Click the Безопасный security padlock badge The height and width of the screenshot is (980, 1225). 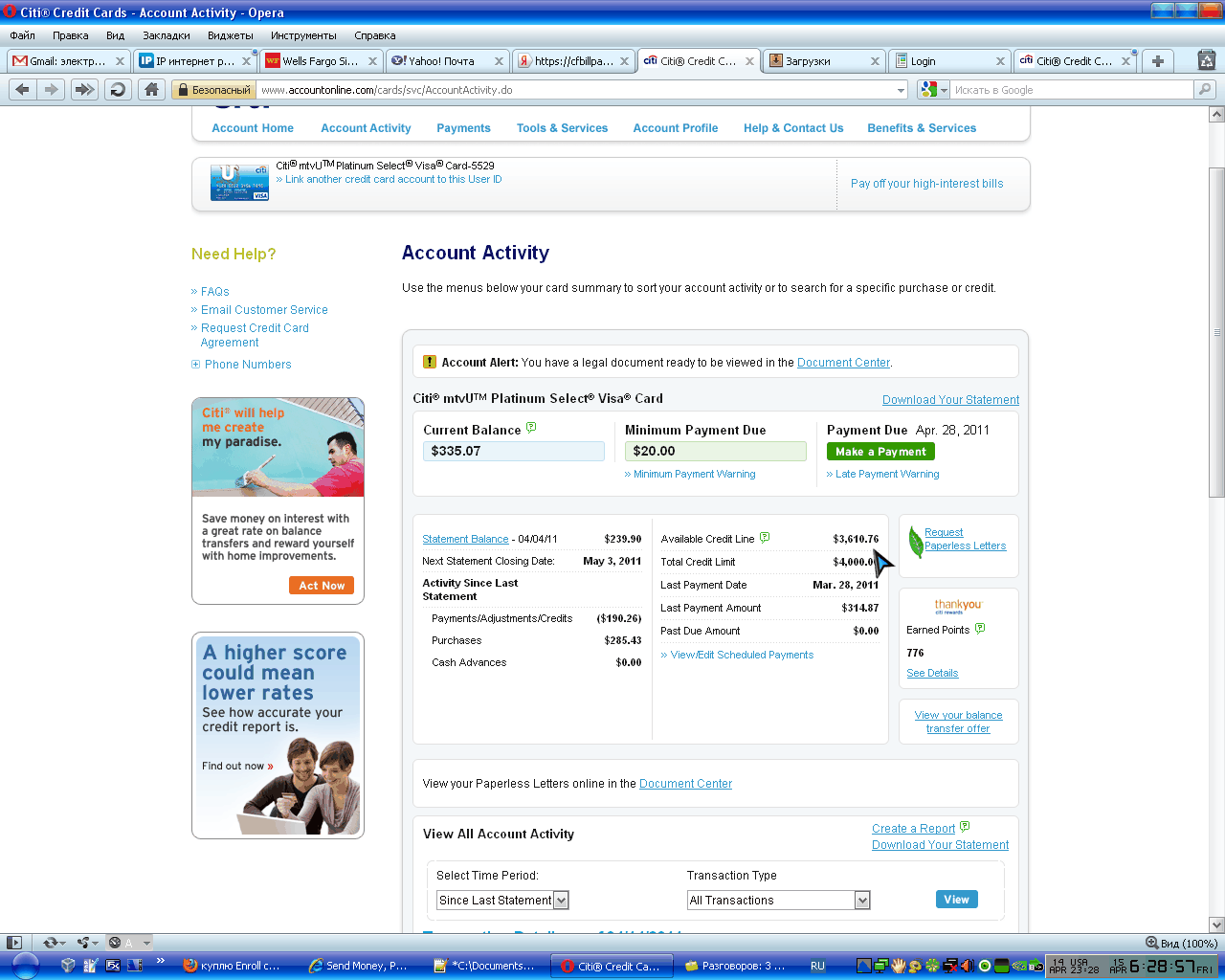tap(213, 90)
